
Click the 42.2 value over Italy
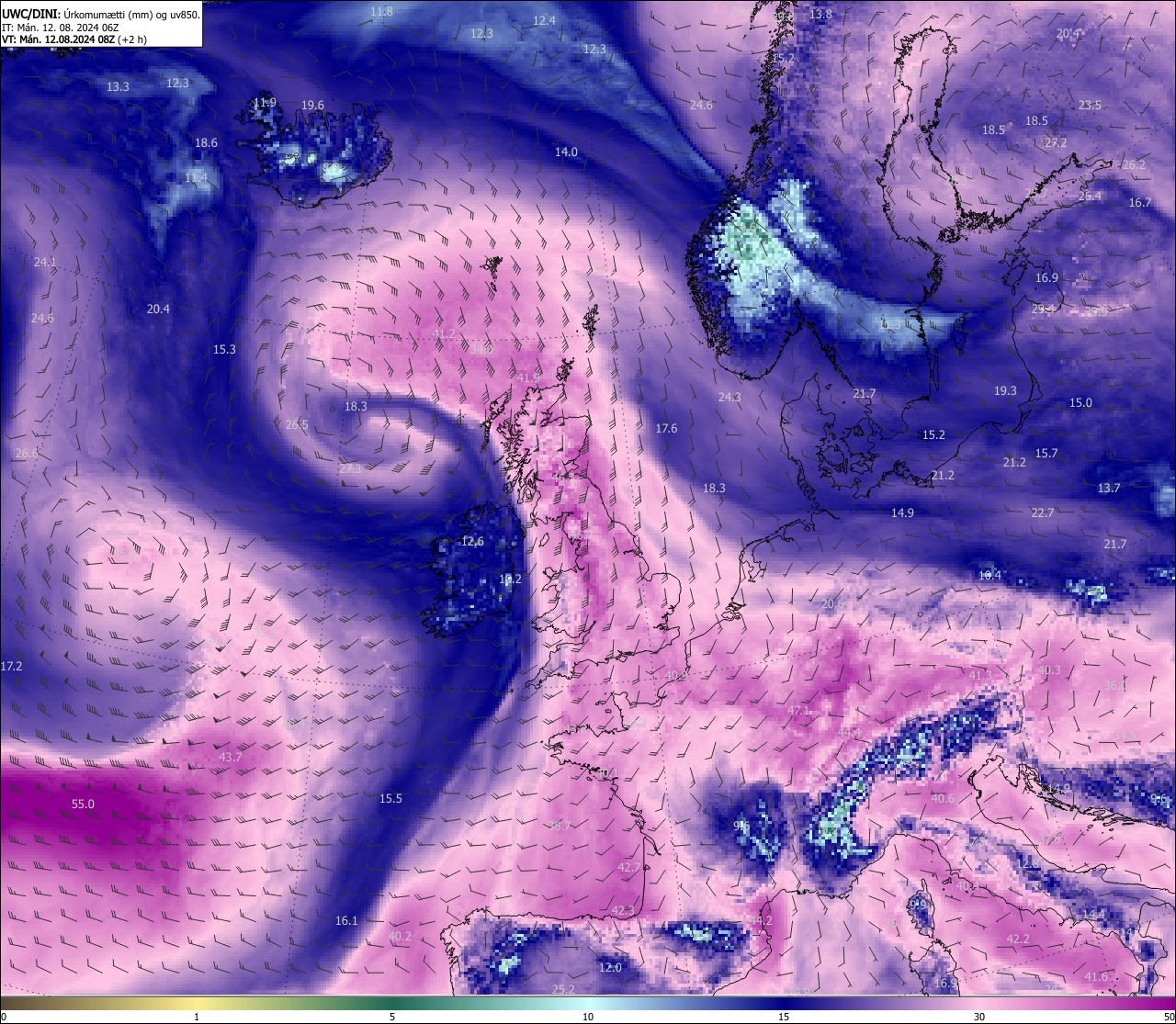pos(1018,939)
